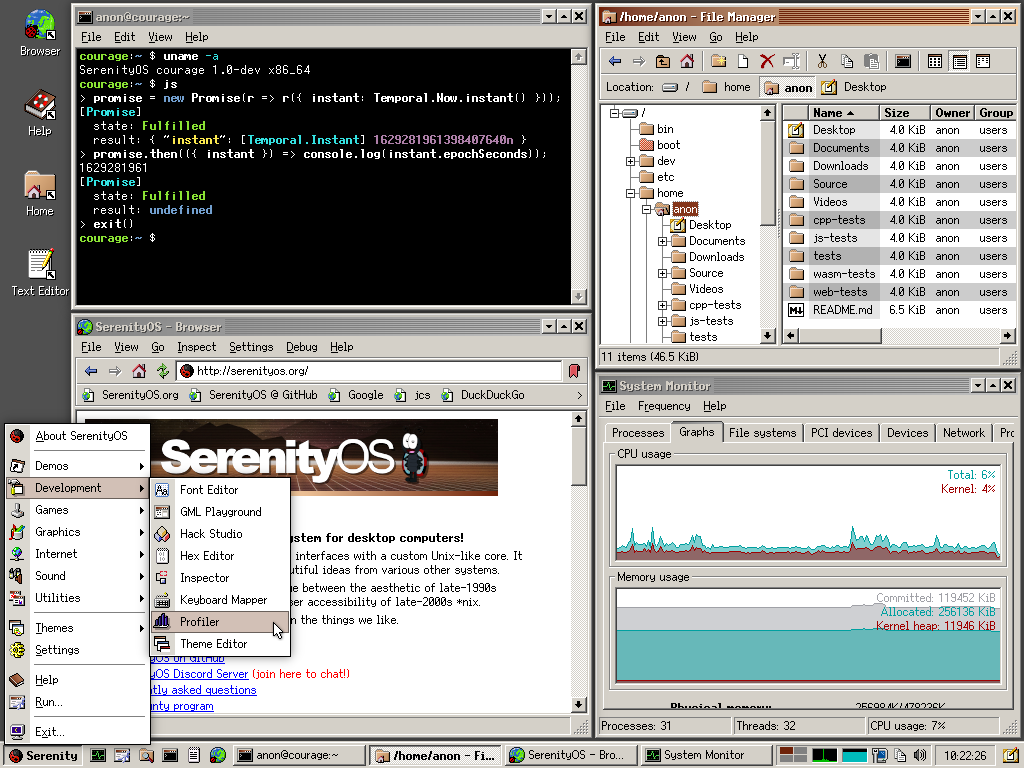Switch File Manager to table view
1024x768 pixels.
959,61
